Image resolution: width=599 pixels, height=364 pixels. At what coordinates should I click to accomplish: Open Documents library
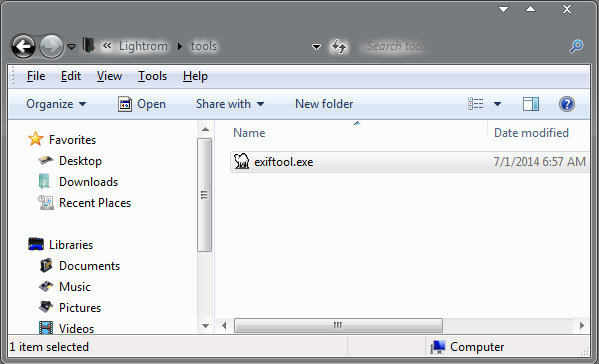tap(89, 266)
